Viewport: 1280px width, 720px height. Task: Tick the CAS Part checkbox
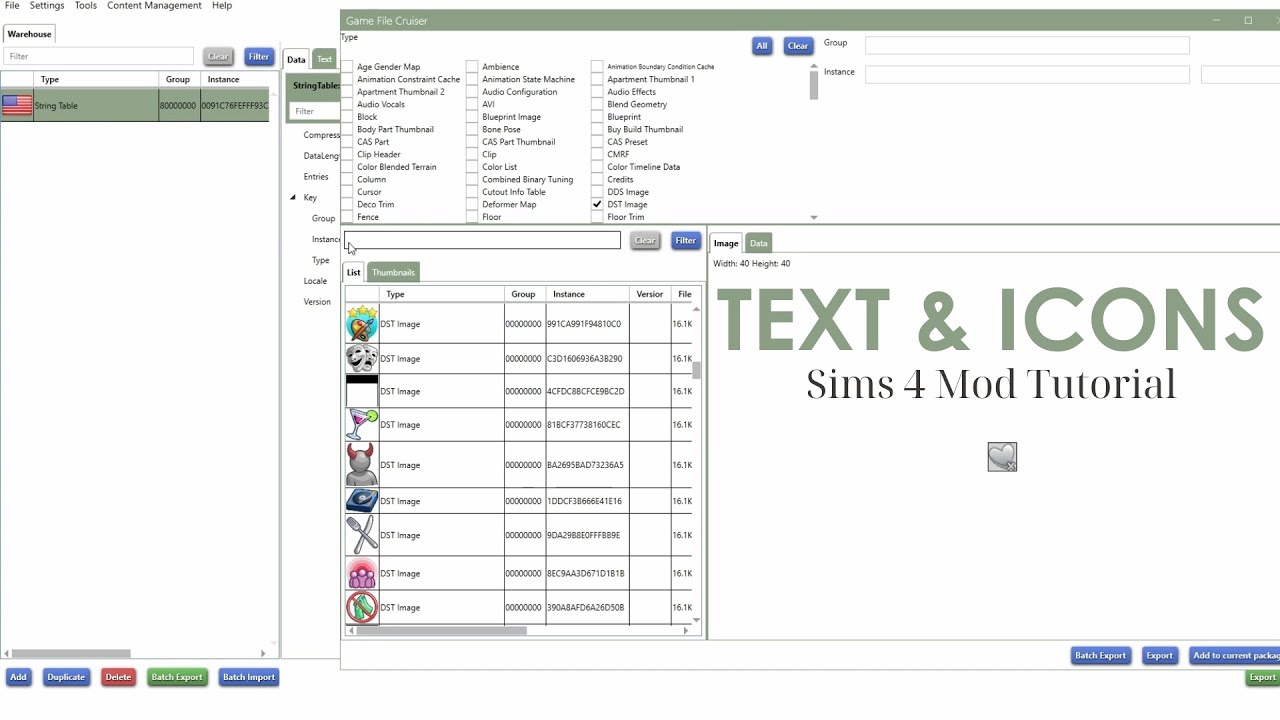[x=347, y=142]
